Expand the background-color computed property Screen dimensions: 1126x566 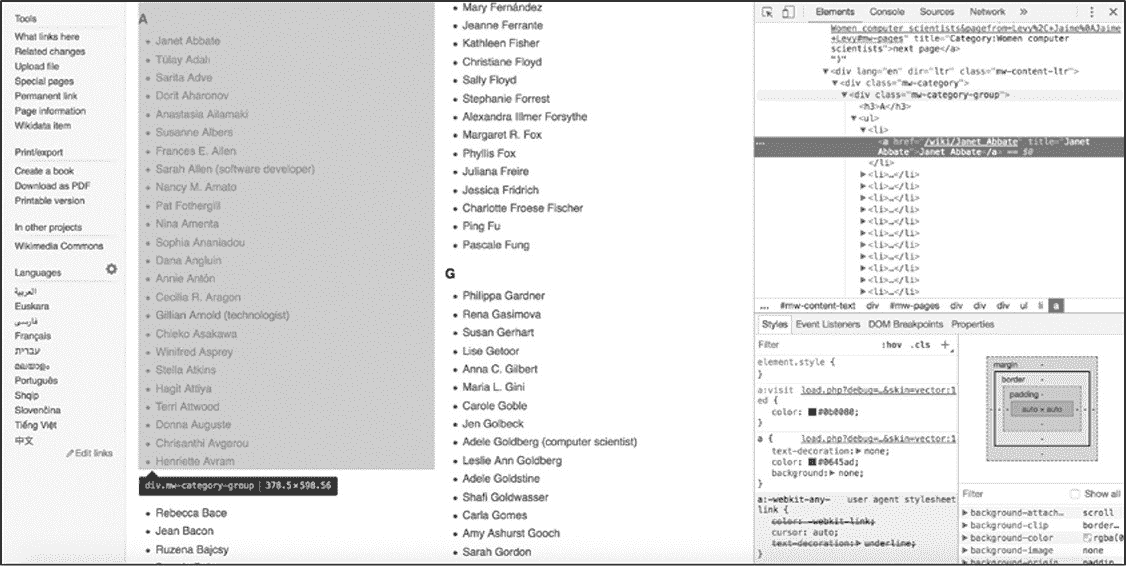click(965, 538)
